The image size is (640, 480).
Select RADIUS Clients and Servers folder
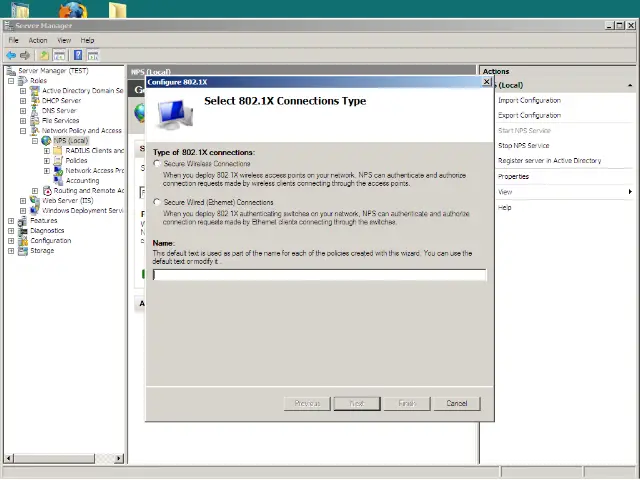[95, 151]
